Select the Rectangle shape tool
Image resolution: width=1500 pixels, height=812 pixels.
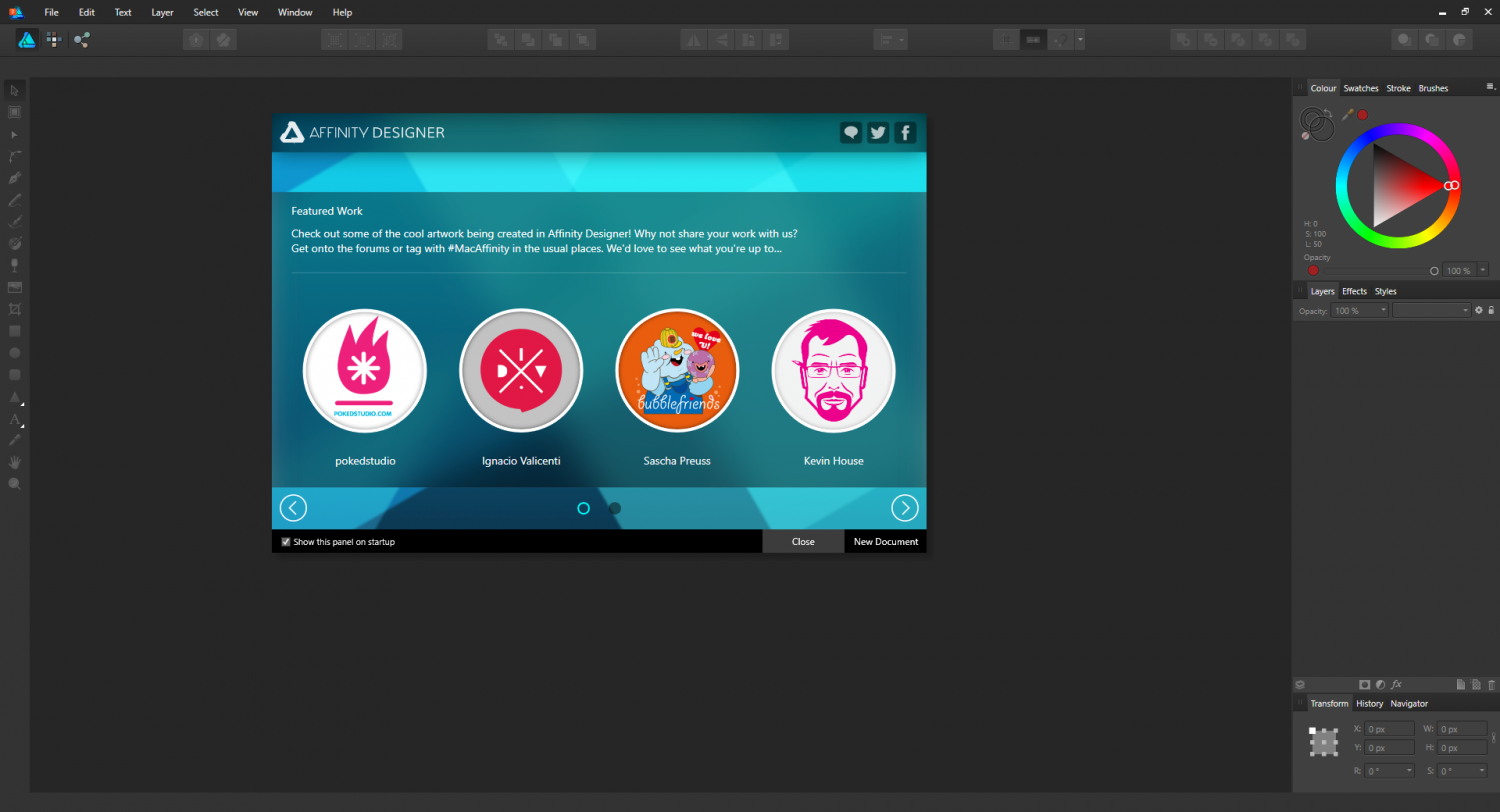point(14,331)
